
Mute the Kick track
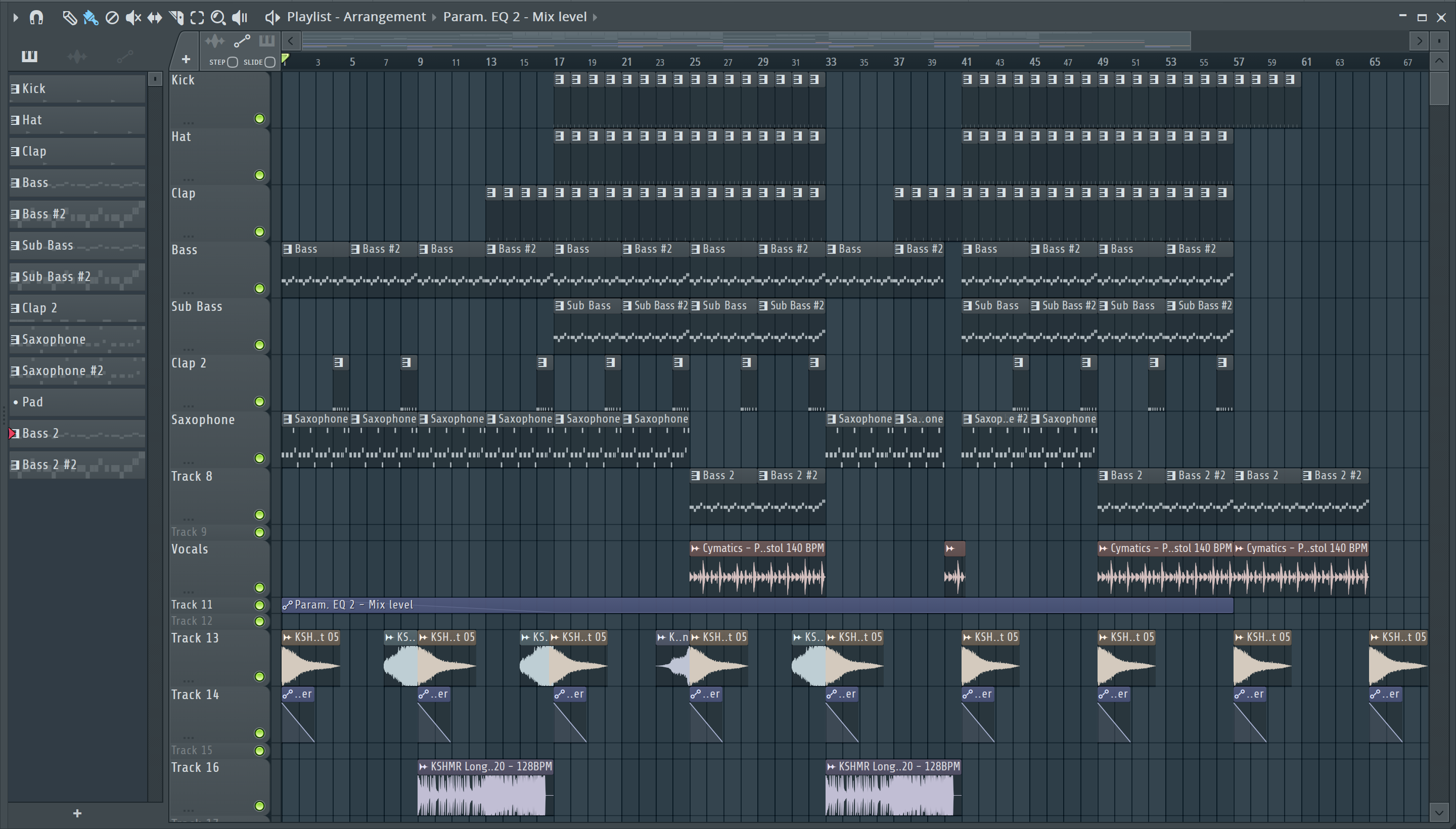point(259,118)
